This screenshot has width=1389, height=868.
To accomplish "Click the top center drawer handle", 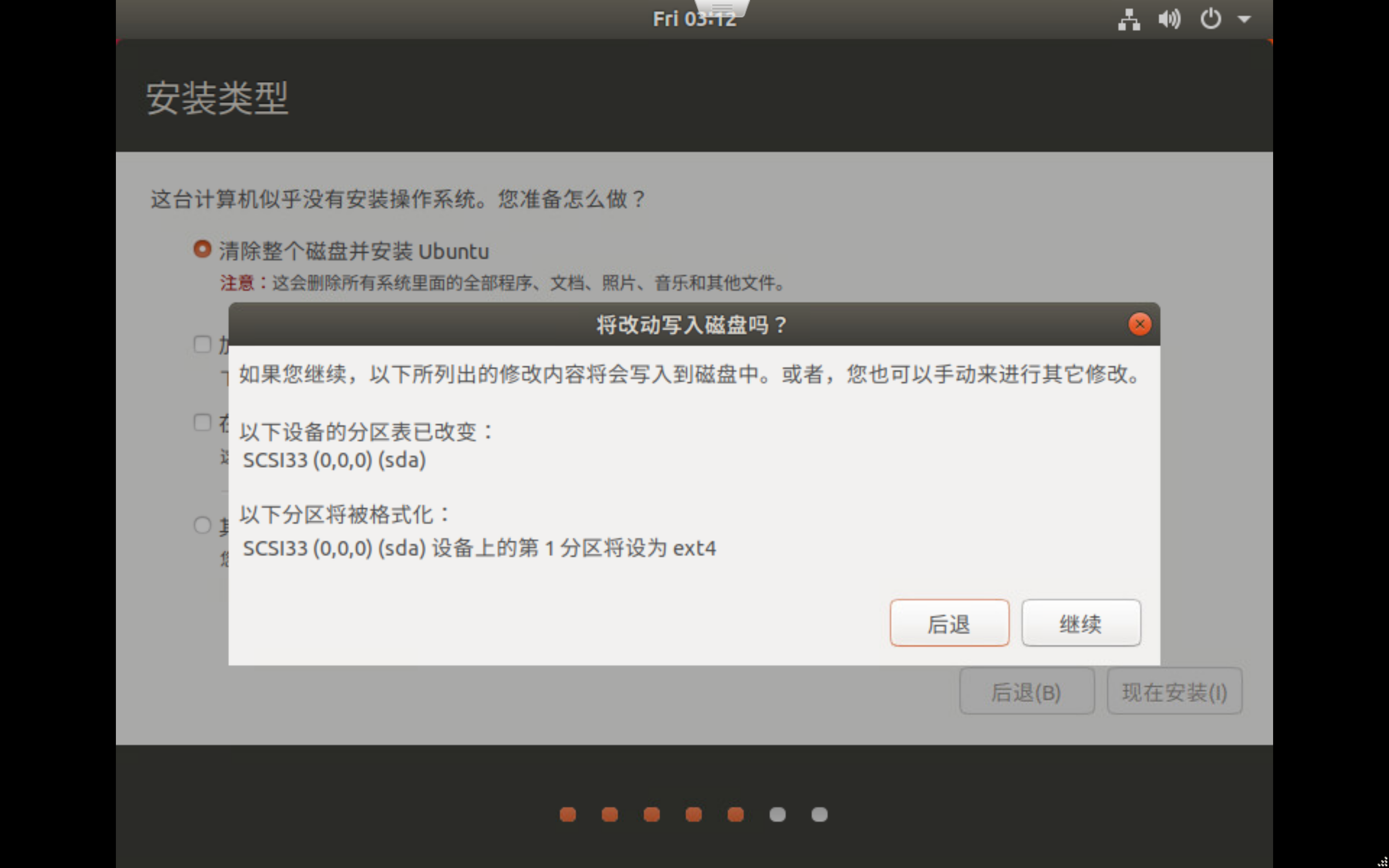I will [x=722, y=7].
